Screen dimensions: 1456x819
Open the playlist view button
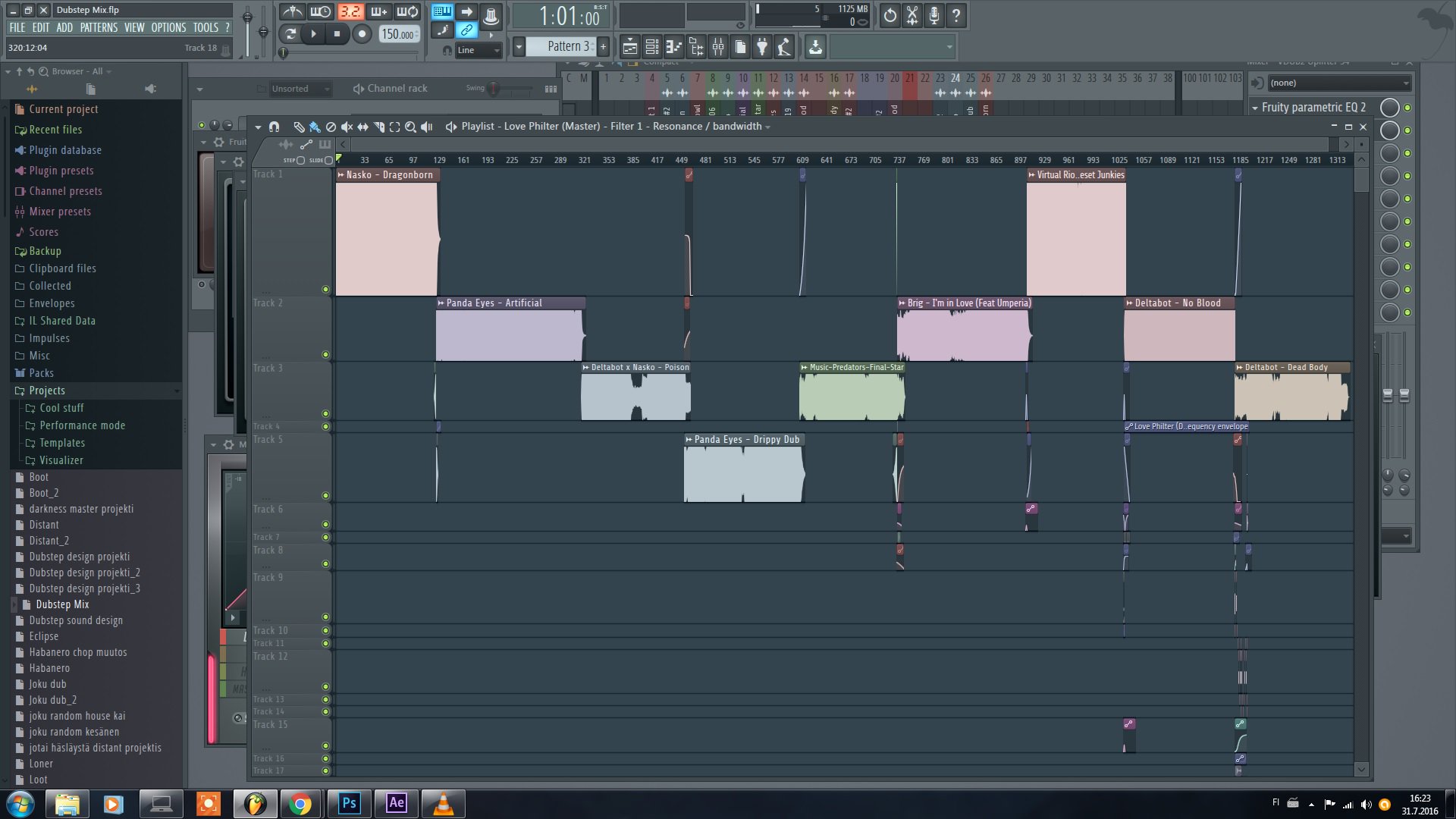629,47
